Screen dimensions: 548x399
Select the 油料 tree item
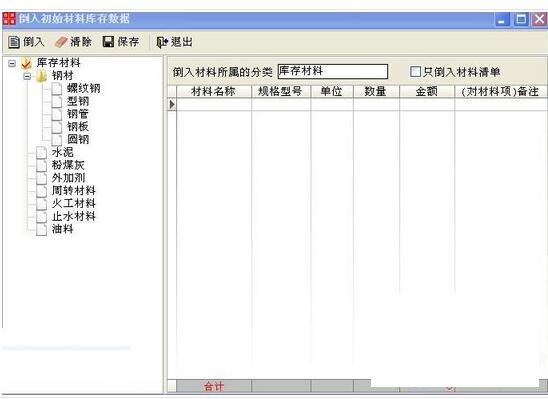63,229
